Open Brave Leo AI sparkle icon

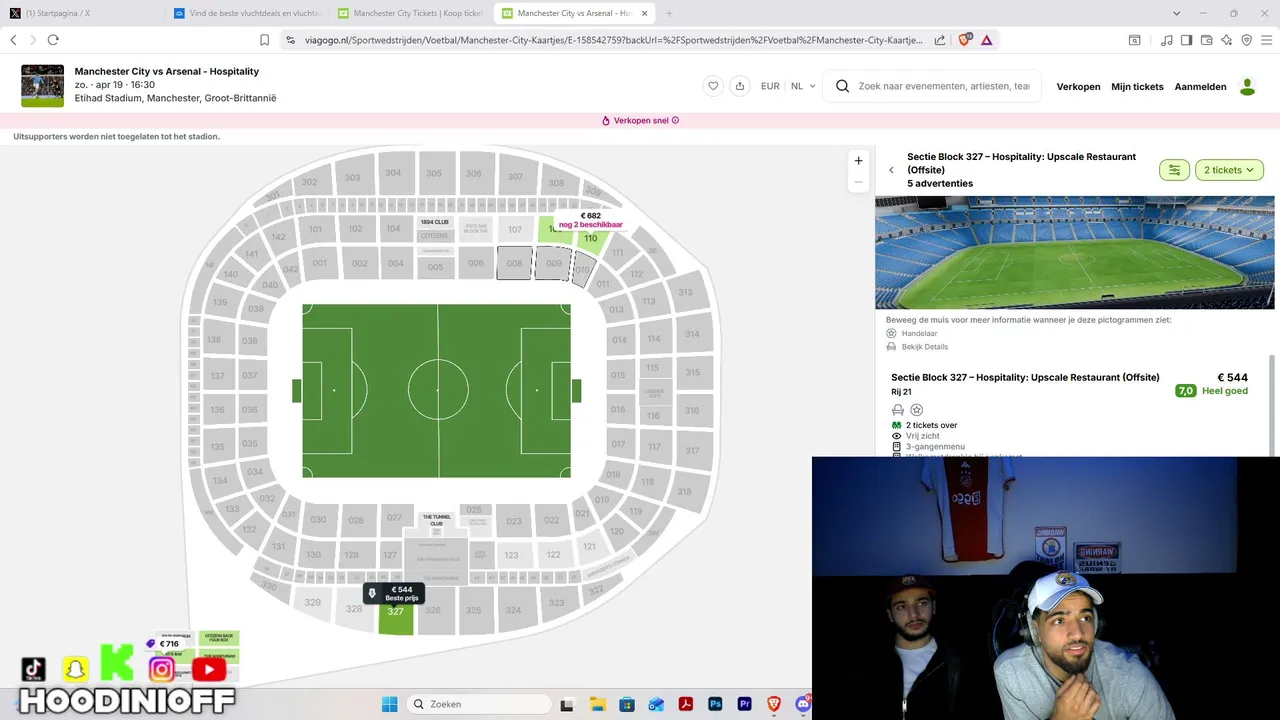click(x=1227, y=40)
